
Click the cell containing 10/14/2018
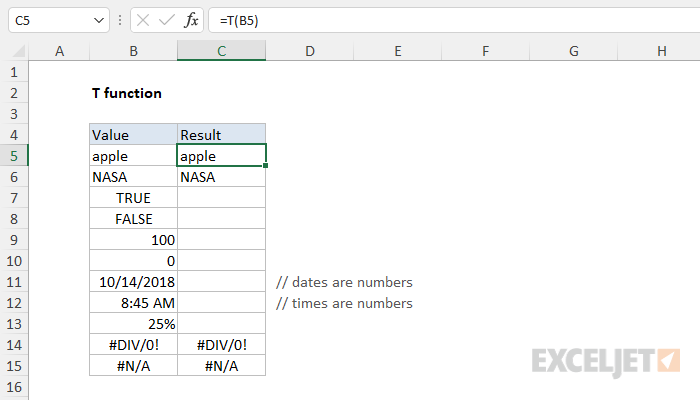click(x=133, y=282)
